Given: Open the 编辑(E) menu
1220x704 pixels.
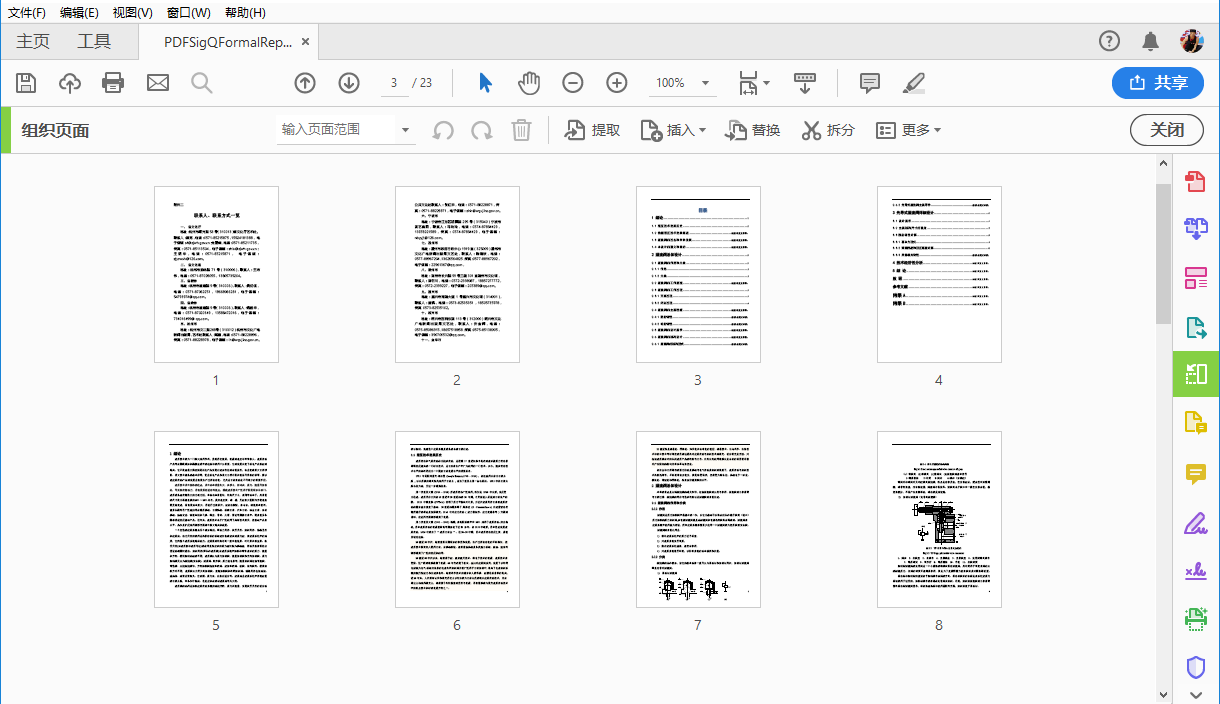Looking at the screenshot, I should point(79,12).
